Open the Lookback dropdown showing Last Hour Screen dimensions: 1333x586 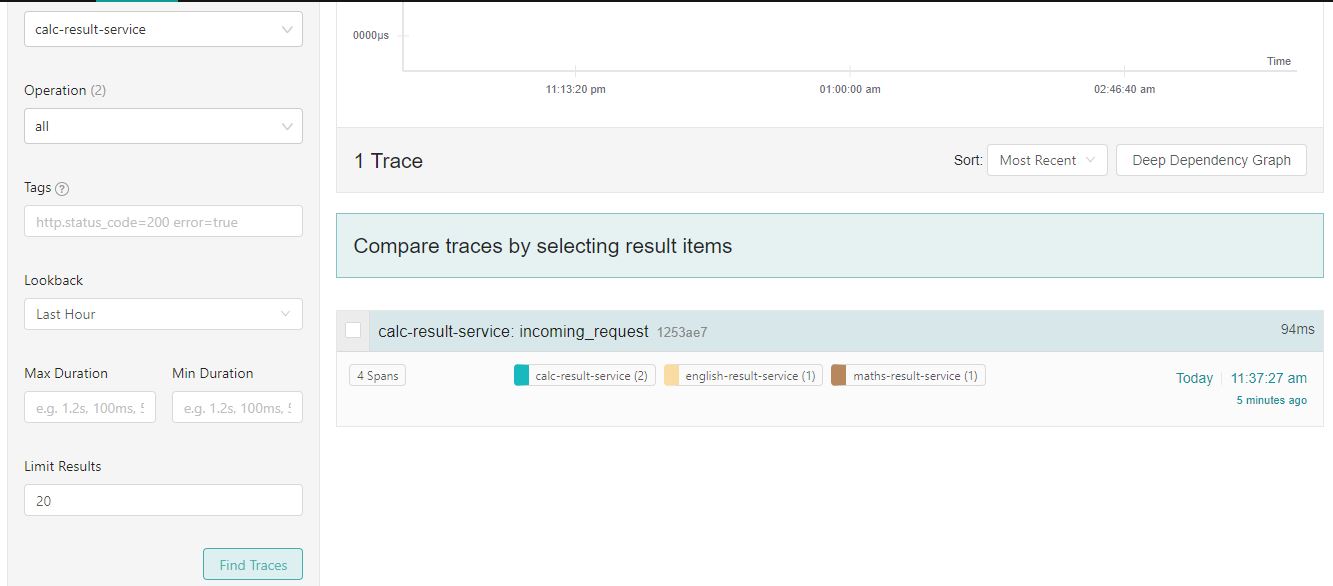click(163, 313)
